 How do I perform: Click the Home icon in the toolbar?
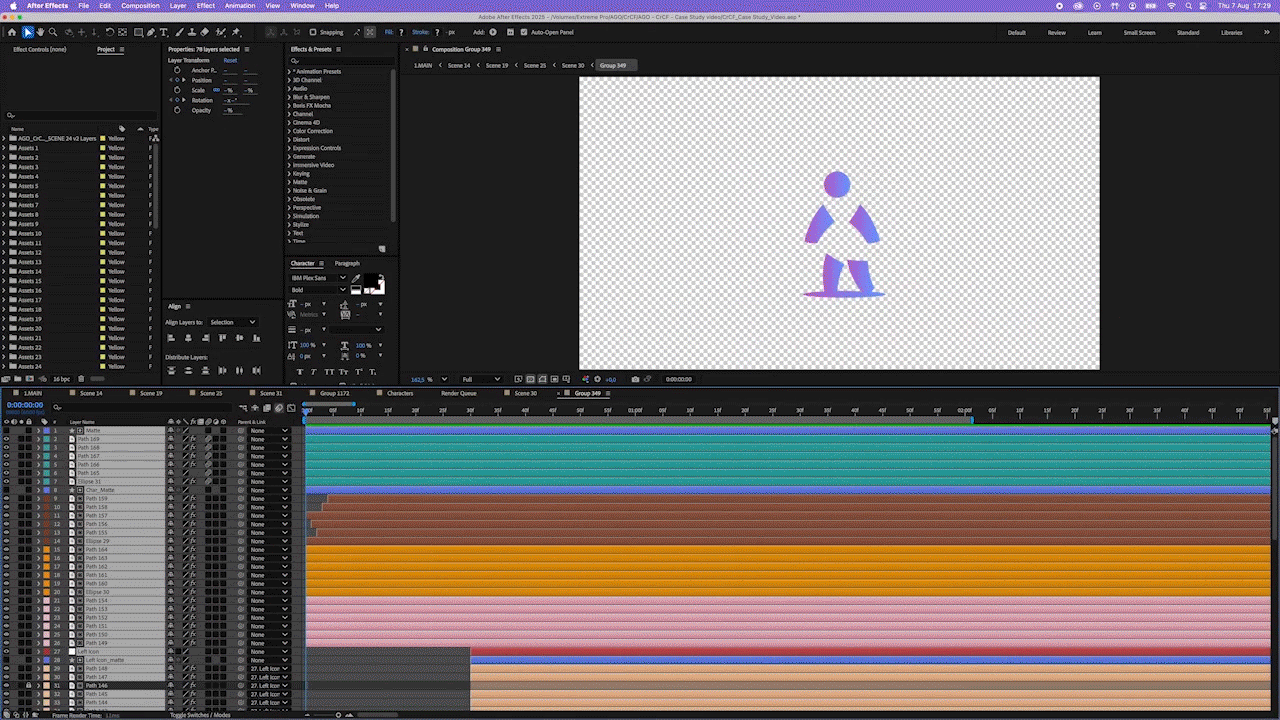click(11, 32)
